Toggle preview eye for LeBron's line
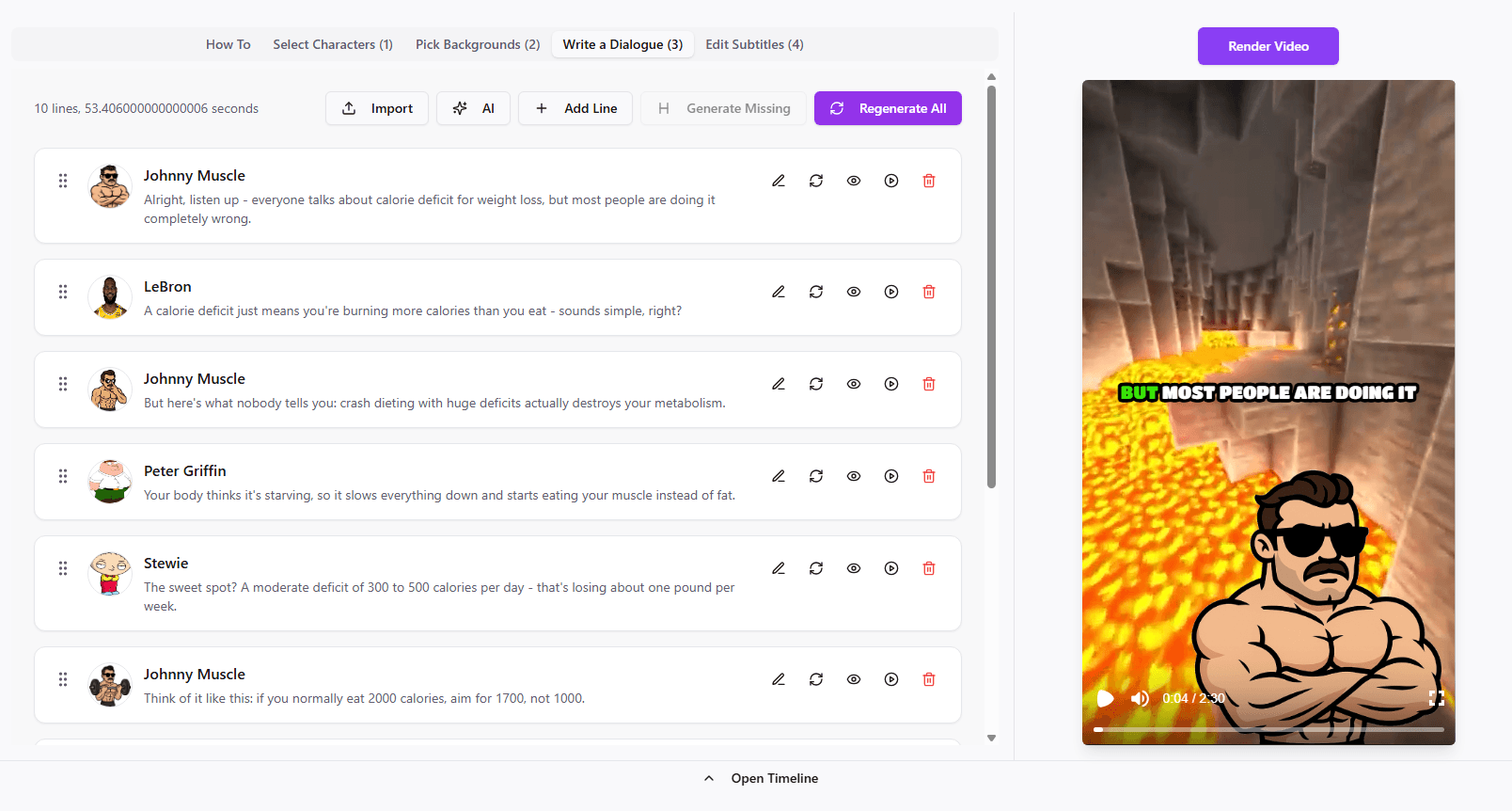 click(x=854, y=292)
